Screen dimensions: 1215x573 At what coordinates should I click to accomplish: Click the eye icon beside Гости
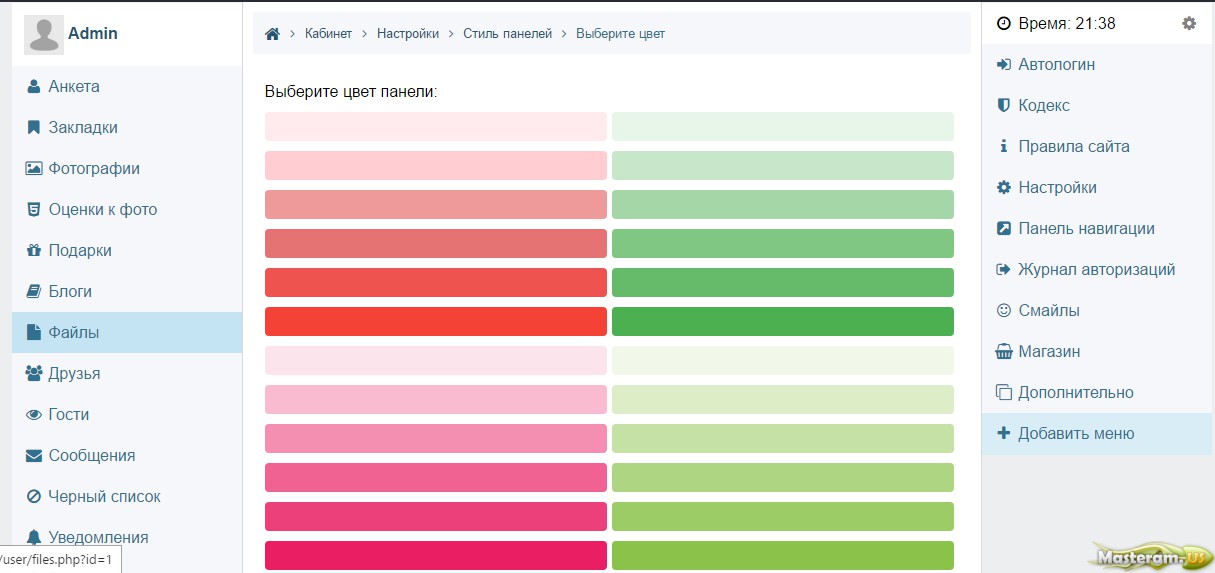[x=33, y=414]
